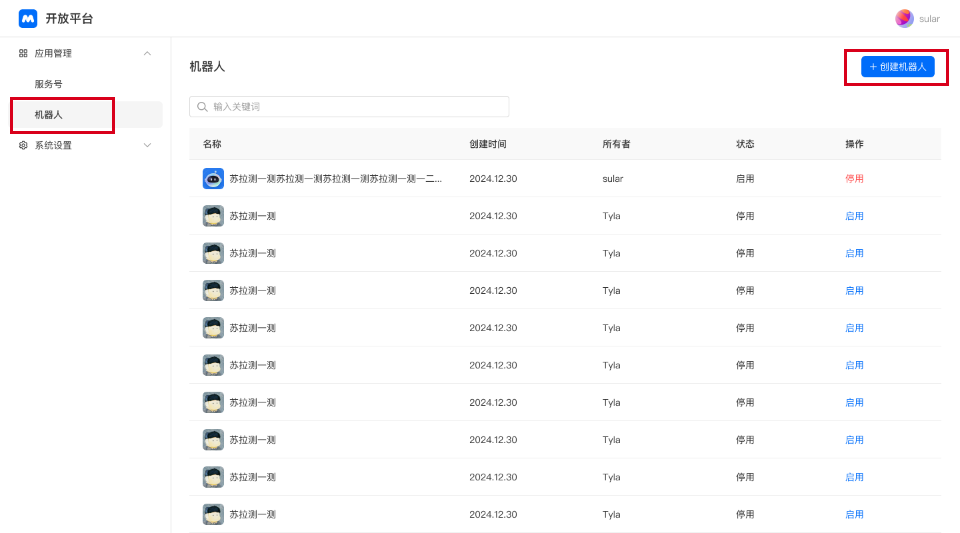Click the plus icon on 创建机器人 button
Image resolution: width=960 pixels, height=533 pixels.
[x=873, y=67]
